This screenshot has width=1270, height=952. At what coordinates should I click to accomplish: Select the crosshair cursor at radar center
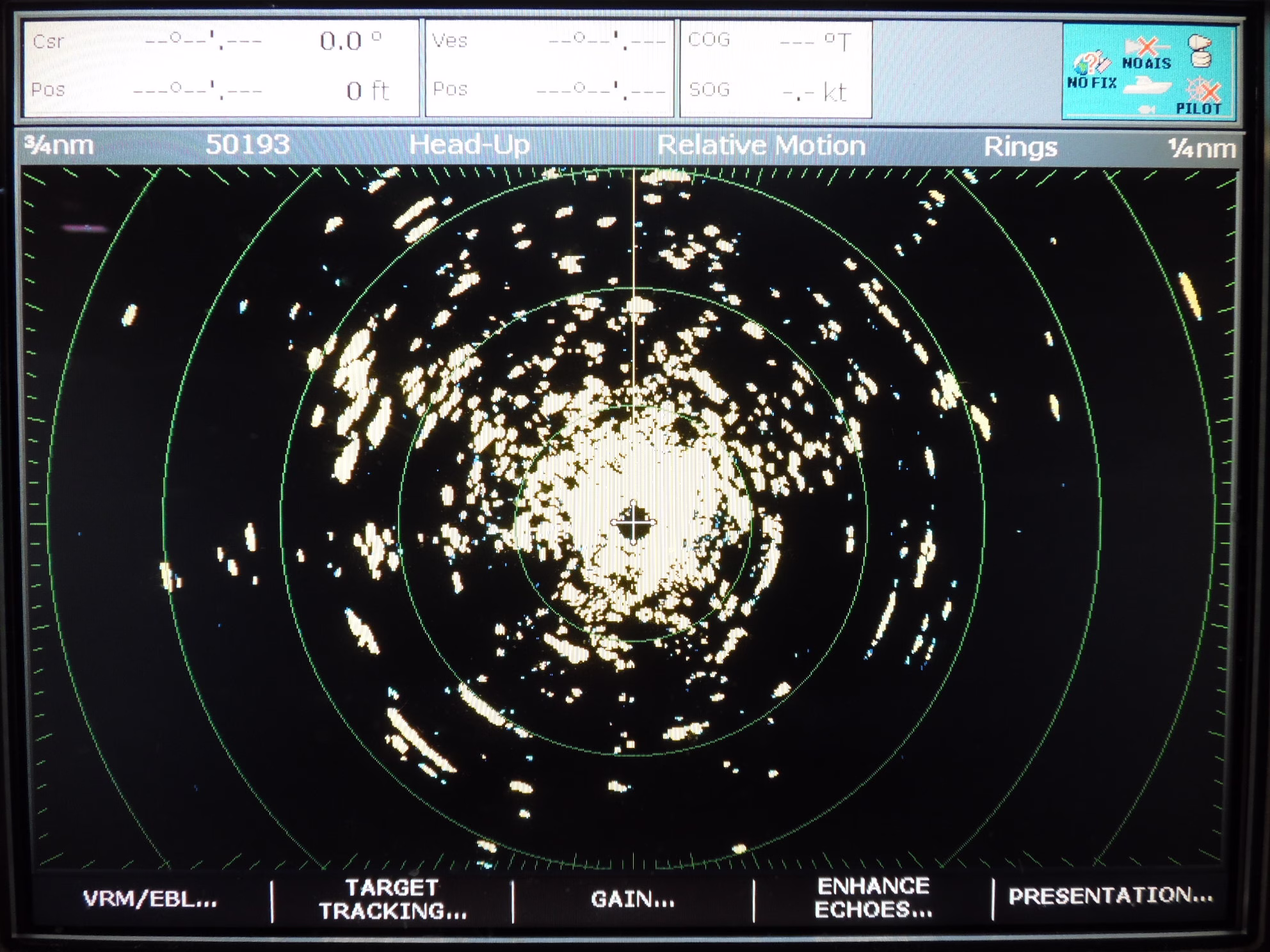[633, 523]
